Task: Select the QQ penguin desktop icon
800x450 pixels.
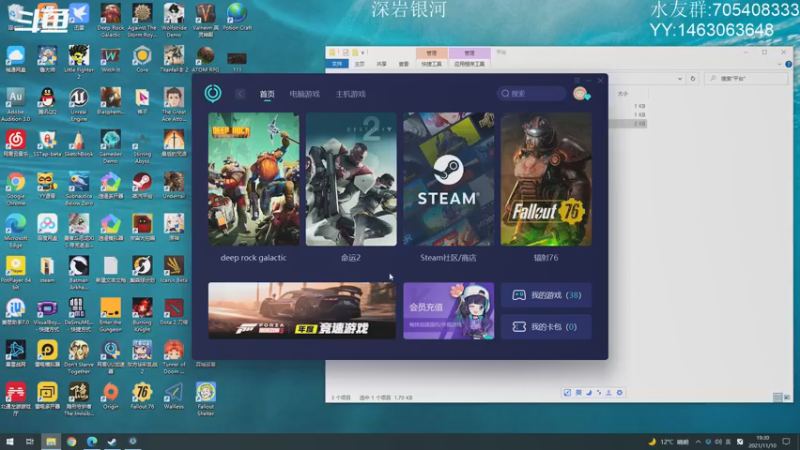Action: click(x=47, y=102)
